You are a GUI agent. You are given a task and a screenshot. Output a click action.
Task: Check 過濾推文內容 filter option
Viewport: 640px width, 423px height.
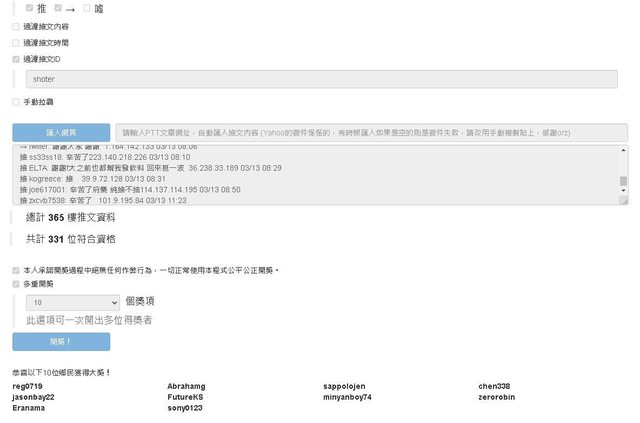pyautogui.click(x=15, y=27)
